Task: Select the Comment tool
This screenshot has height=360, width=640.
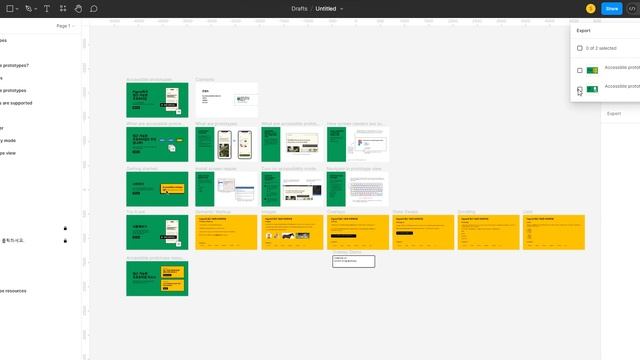Action: click(x=93, y=9)
